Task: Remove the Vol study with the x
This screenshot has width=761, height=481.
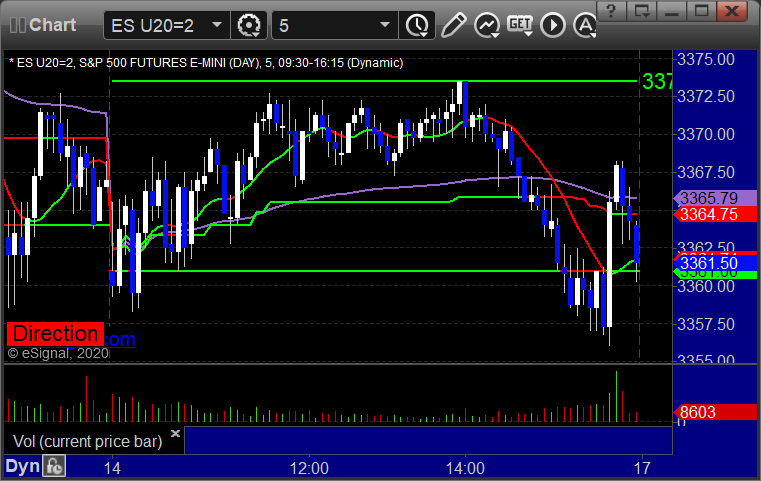Action: coord(176,433)
